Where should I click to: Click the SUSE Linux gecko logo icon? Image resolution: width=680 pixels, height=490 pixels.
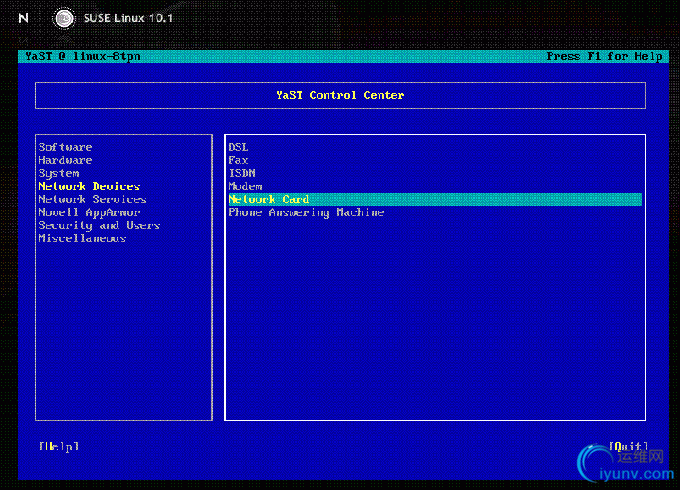tap(64, 18)
